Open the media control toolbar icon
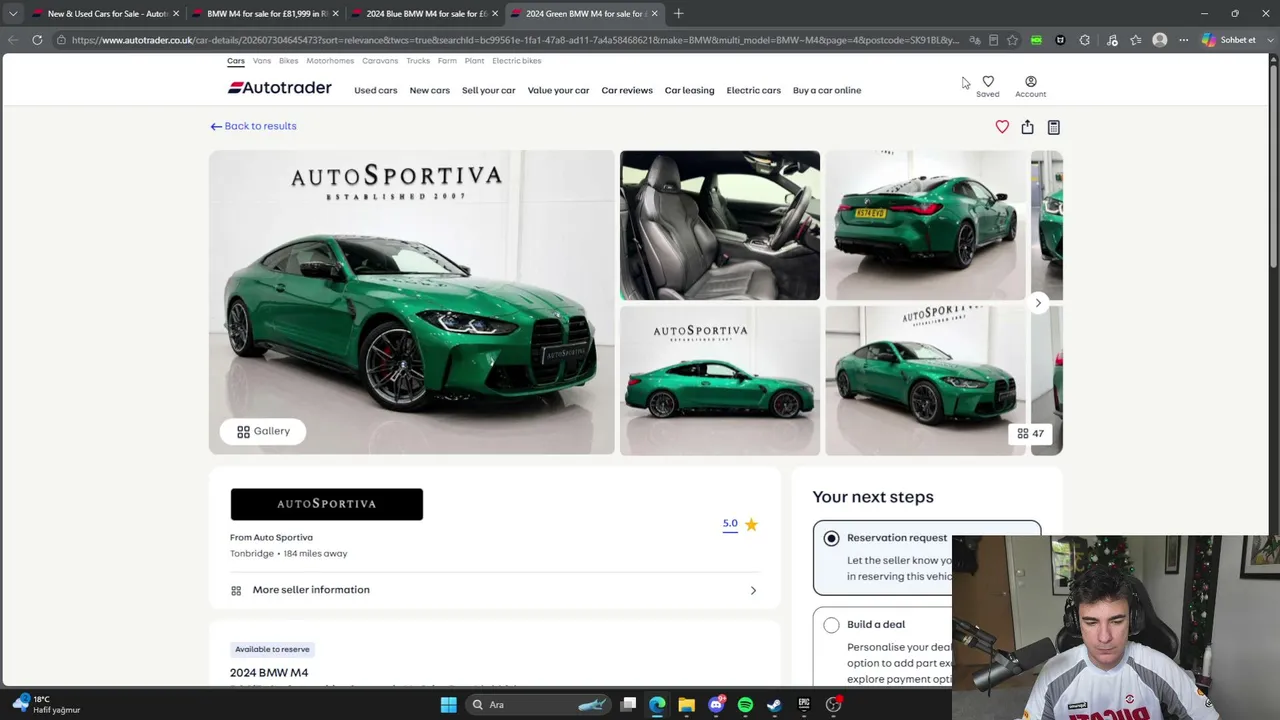 click(1112, 40)
